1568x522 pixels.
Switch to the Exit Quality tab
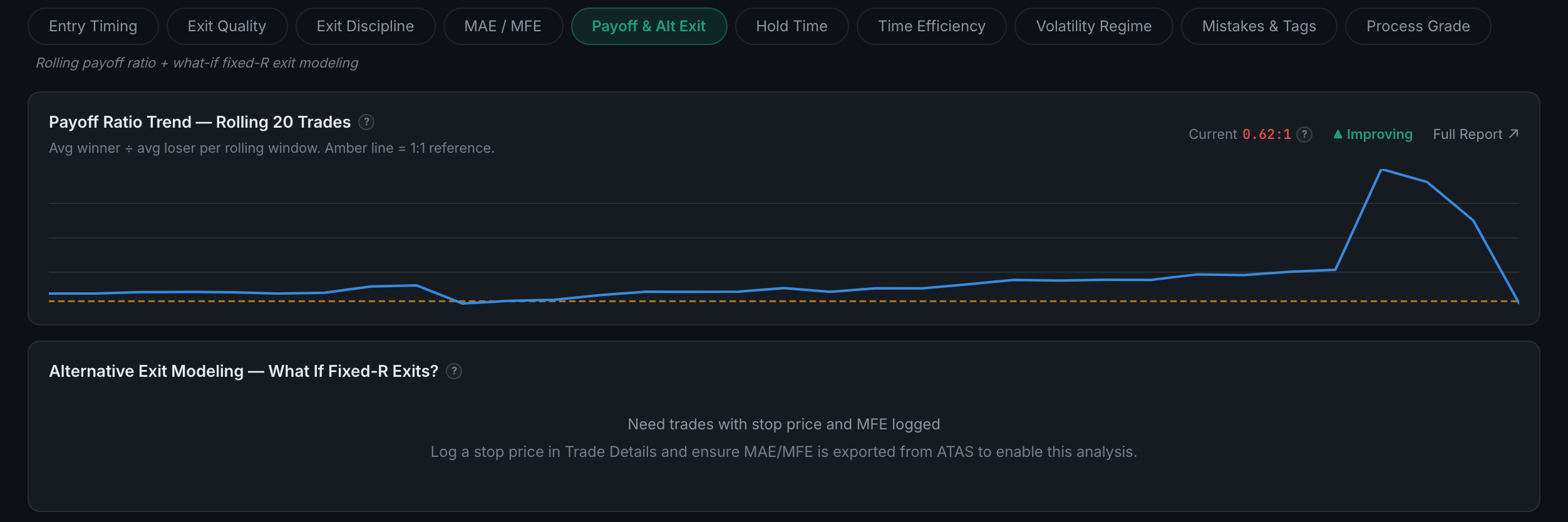(227, 26)
